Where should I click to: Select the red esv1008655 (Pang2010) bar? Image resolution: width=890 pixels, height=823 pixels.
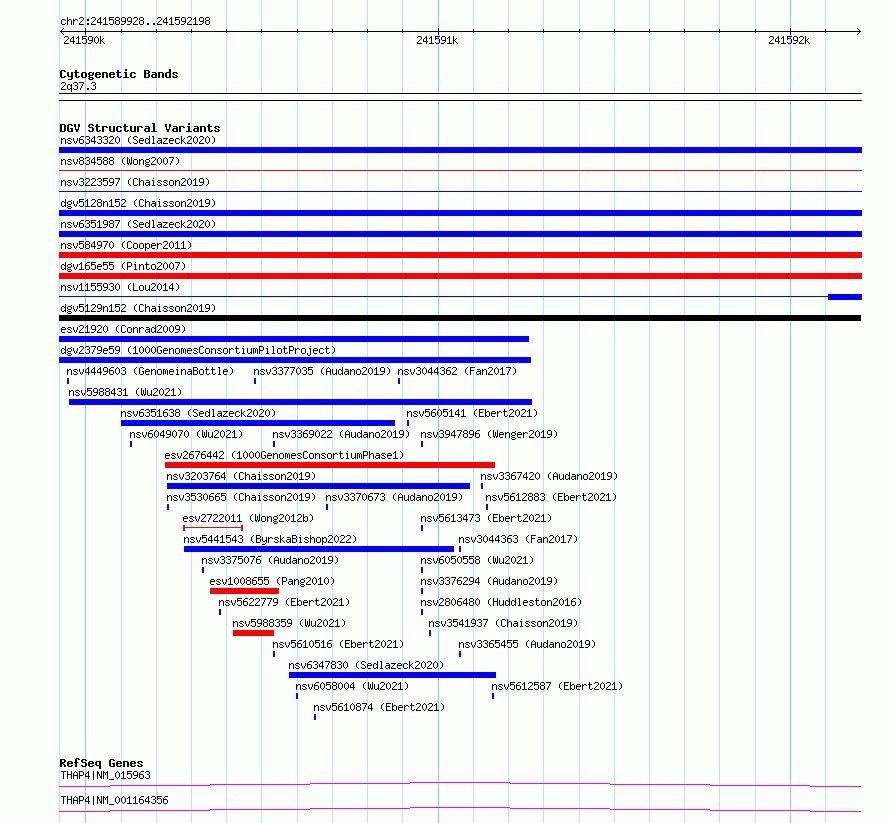click(244, 591)
